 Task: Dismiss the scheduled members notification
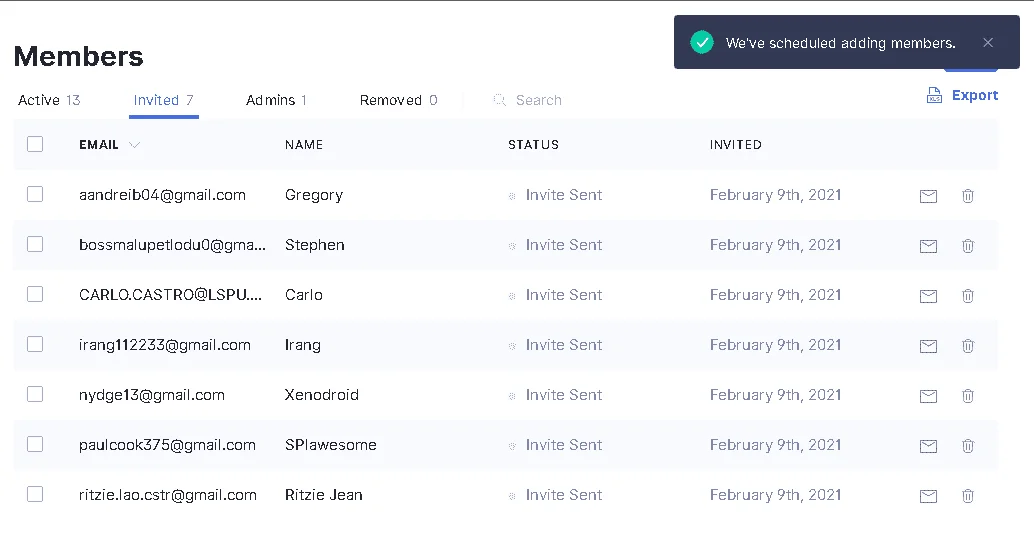click(x=987, y=43)
